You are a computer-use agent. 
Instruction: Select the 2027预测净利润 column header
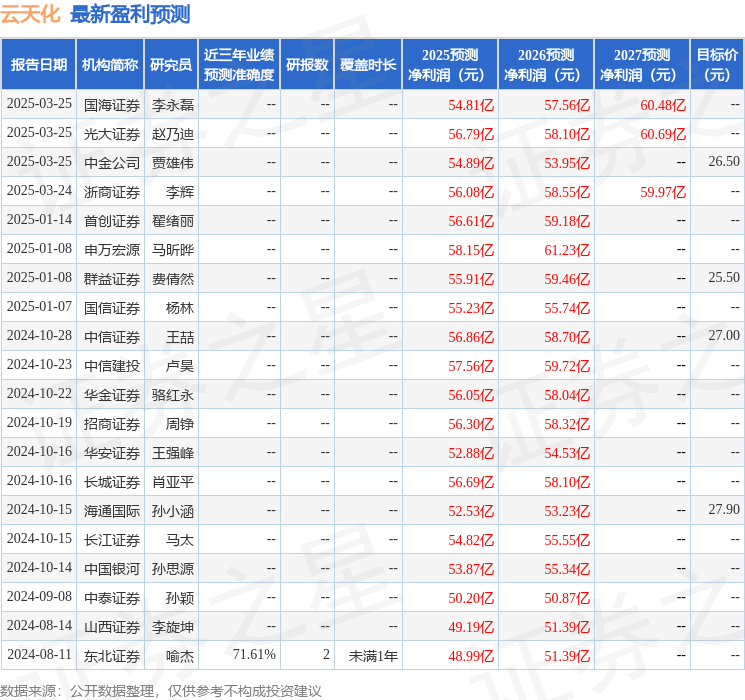(641, 65)
